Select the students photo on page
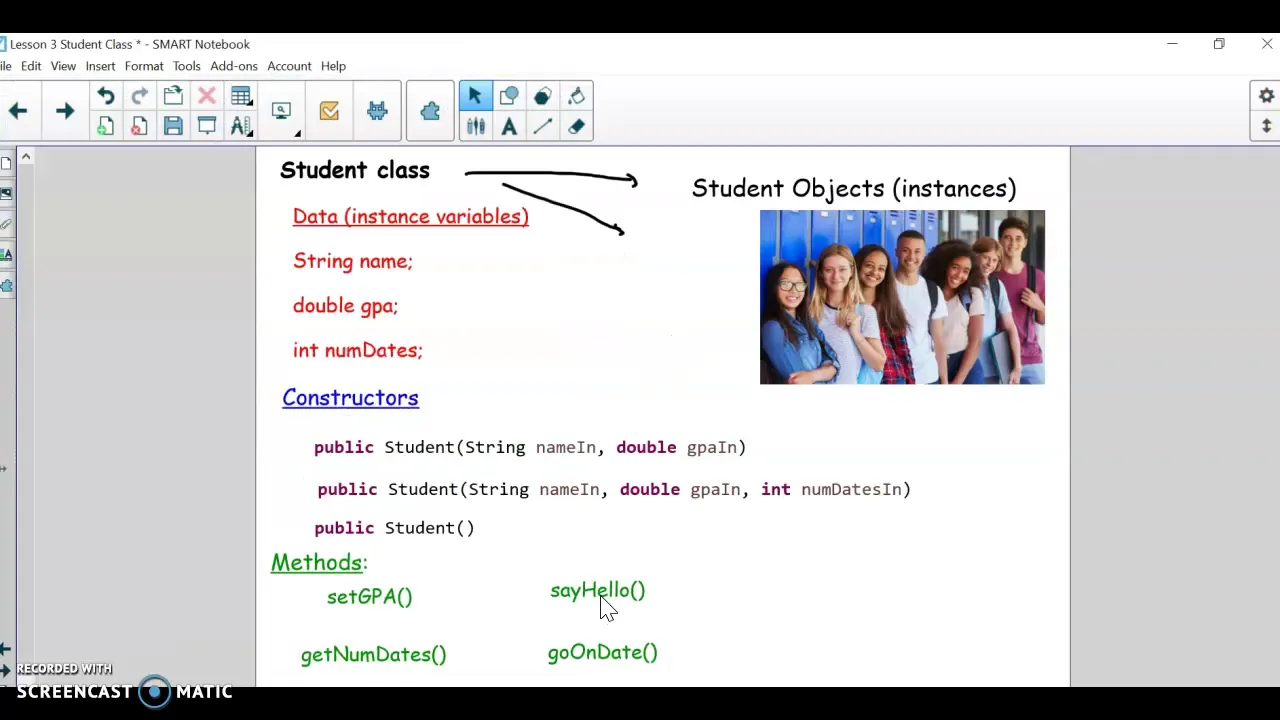Viewport: 1280px width, 720px height. 902,297
